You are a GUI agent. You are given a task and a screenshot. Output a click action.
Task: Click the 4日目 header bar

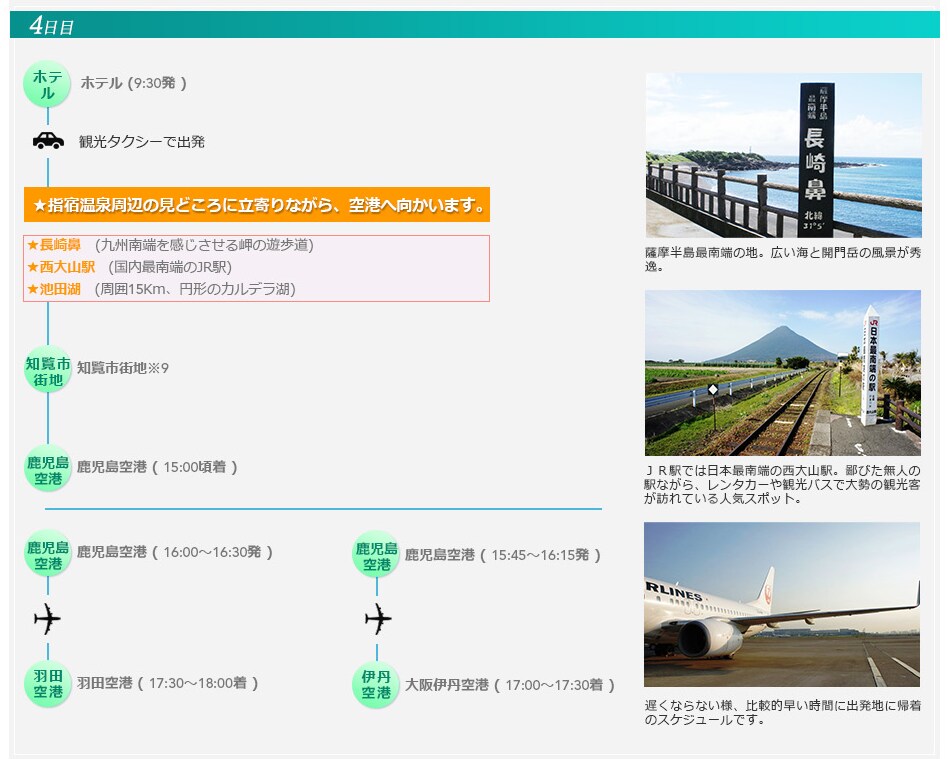(474, 25)
